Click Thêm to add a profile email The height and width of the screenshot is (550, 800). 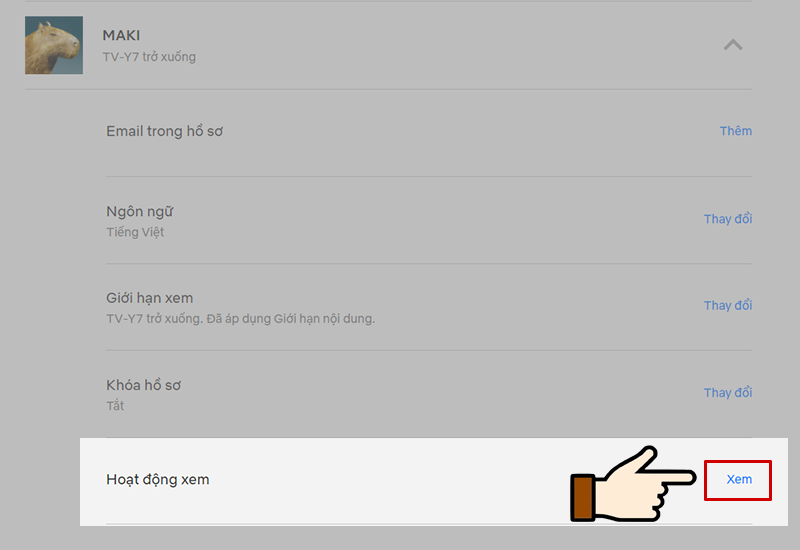point(736,131)
